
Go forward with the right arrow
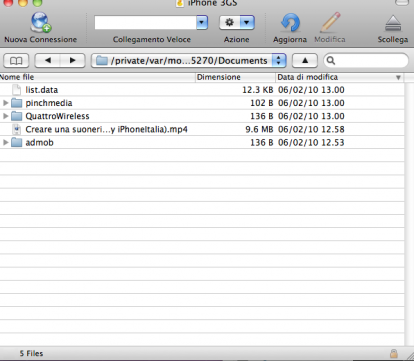point(73,61)
